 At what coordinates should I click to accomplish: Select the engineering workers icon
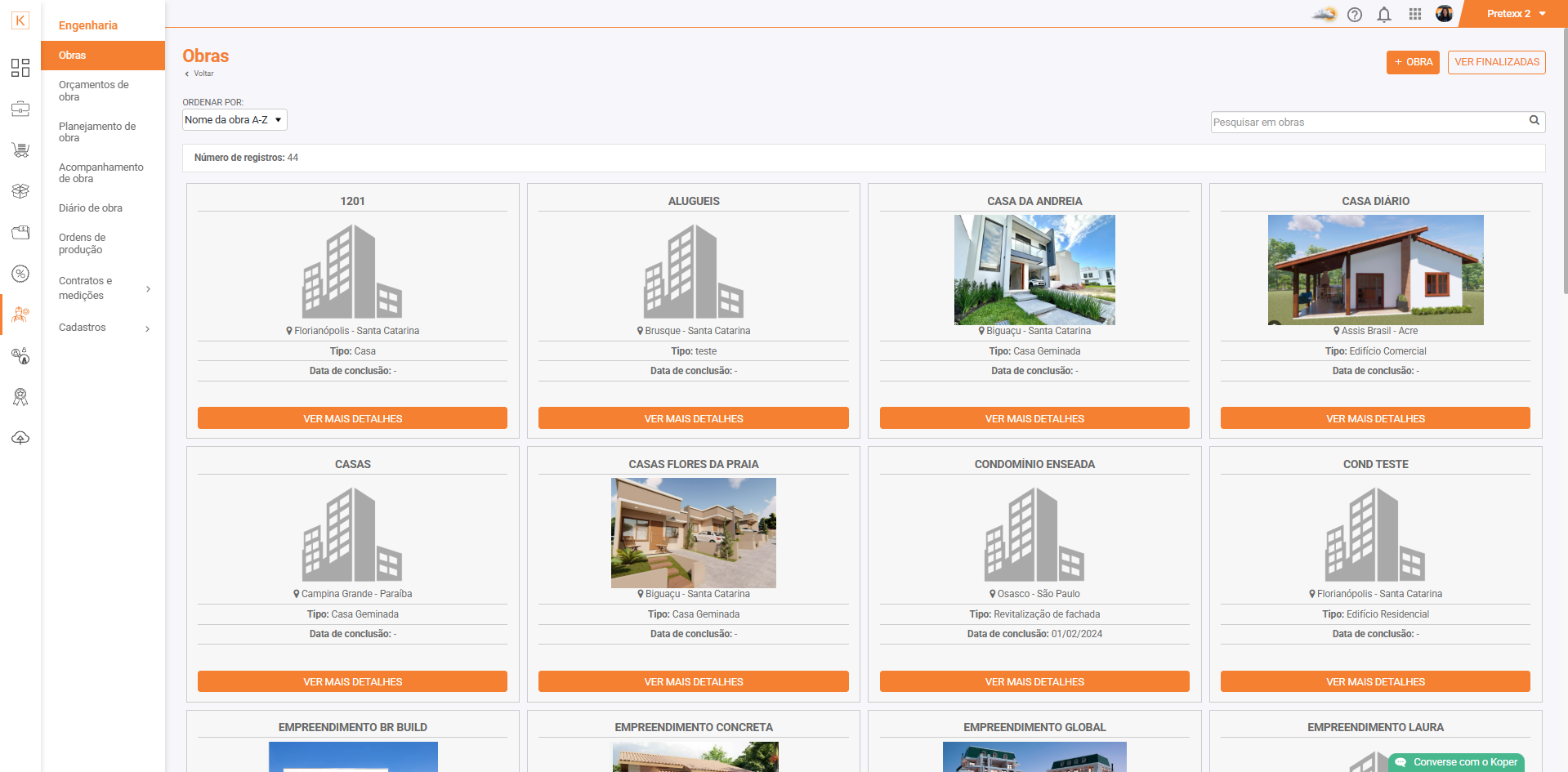tap(20, 315)
